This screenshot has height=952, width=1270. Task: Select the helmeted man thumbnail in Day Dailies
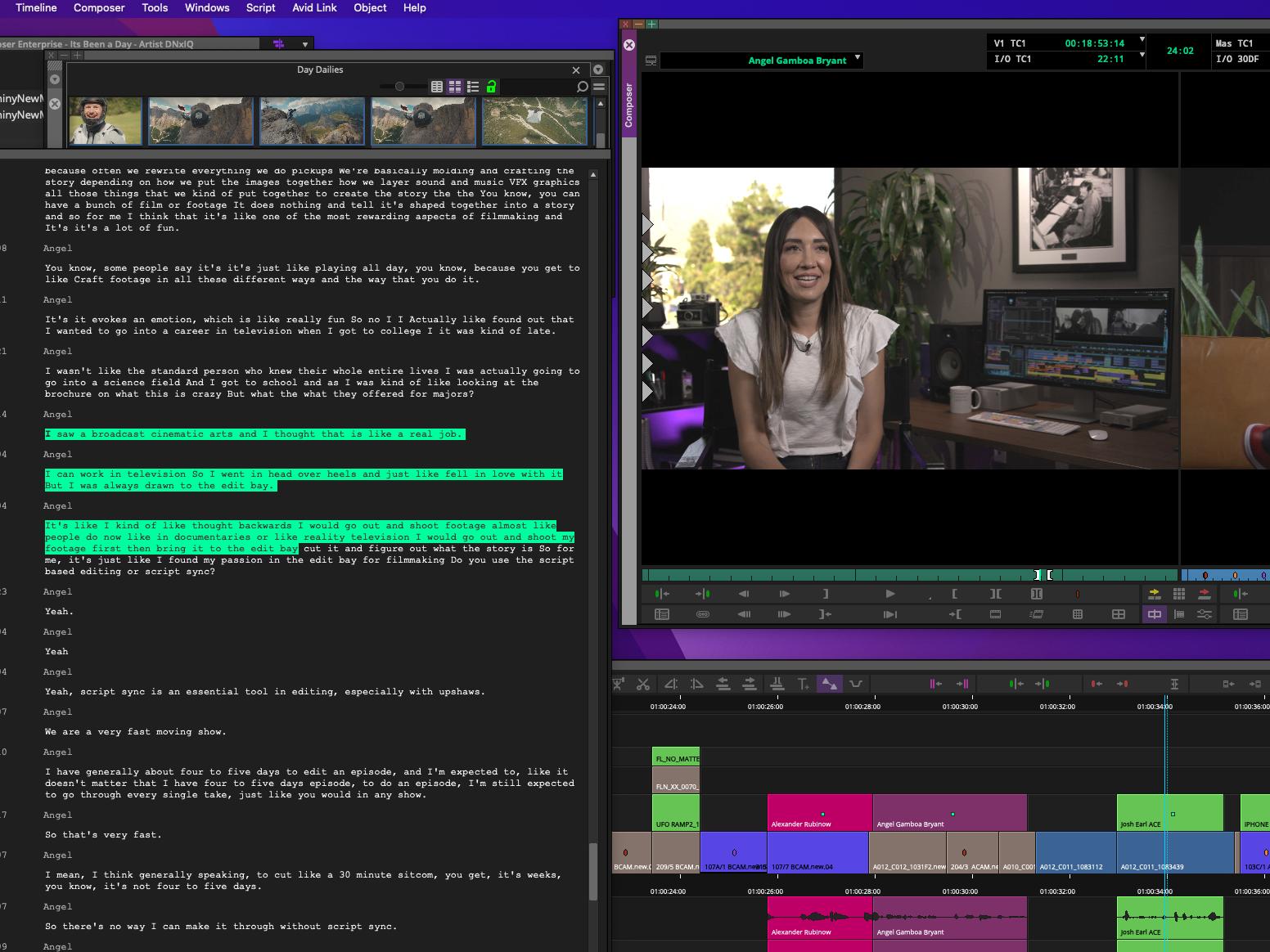[105, 121]
